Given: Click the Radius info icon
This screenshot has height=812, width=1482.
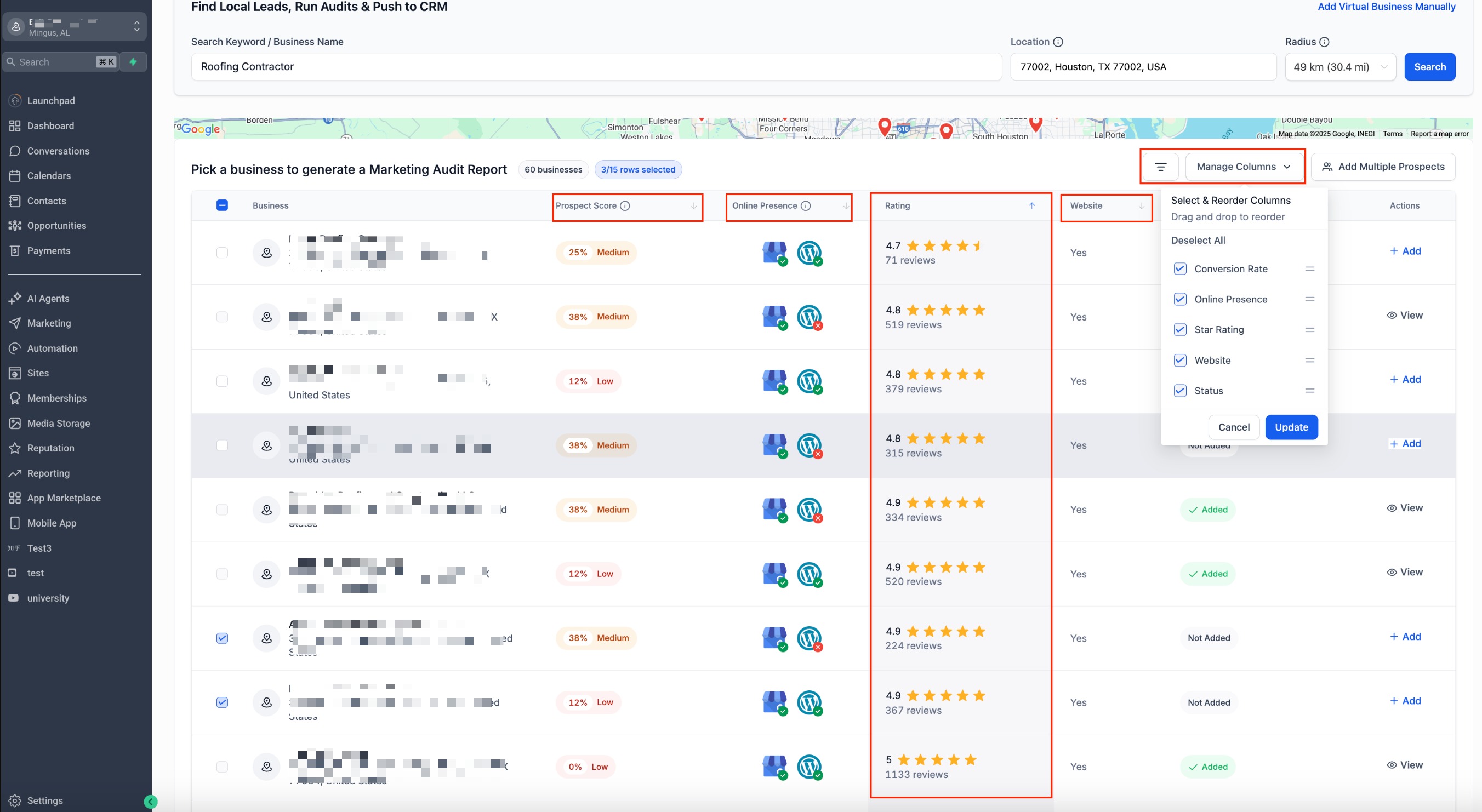Looking at the screenshot, I should [1324, 42].
